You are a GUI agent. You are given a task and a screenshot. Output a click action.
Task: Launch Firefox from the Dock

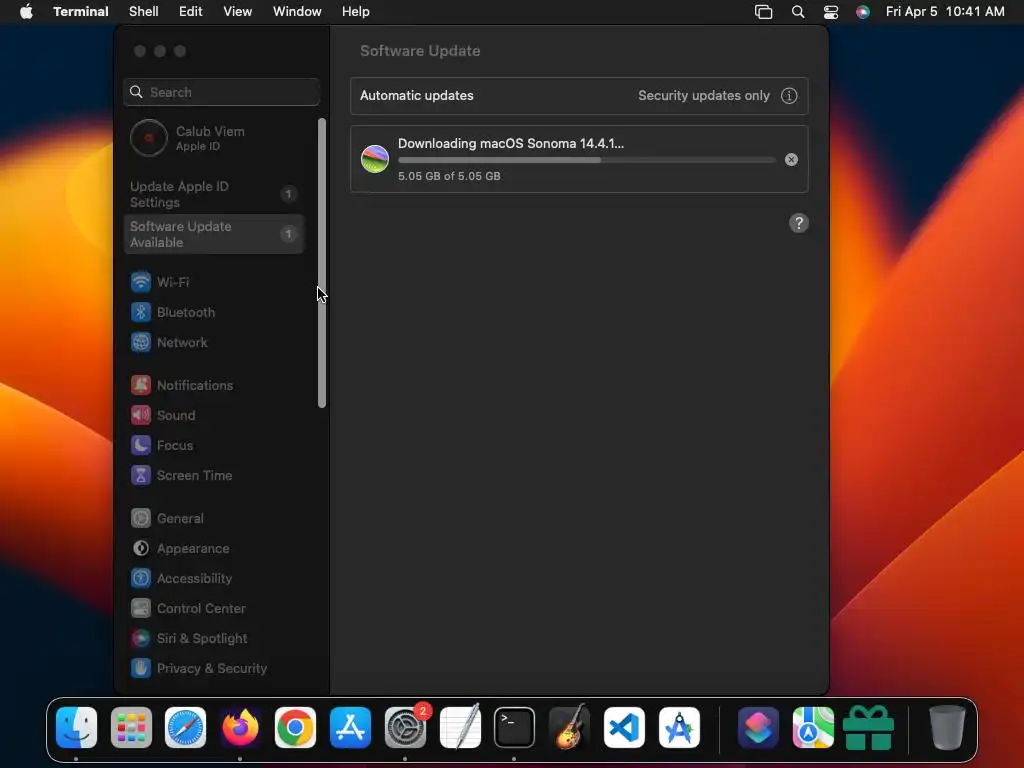240,728
